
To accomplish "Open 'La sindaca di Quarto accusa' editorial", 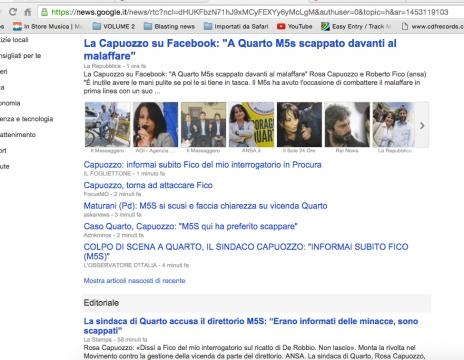I will [251, 326].
